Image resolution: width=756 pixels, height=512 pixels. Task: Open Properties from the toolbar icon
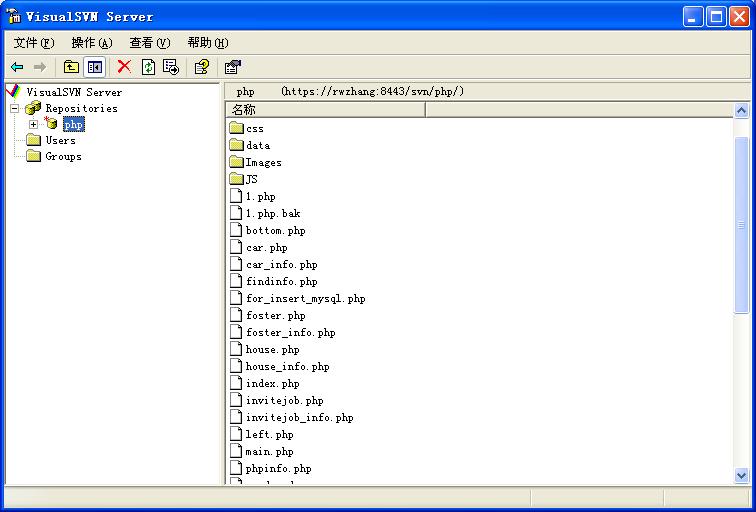pos(233,67)
